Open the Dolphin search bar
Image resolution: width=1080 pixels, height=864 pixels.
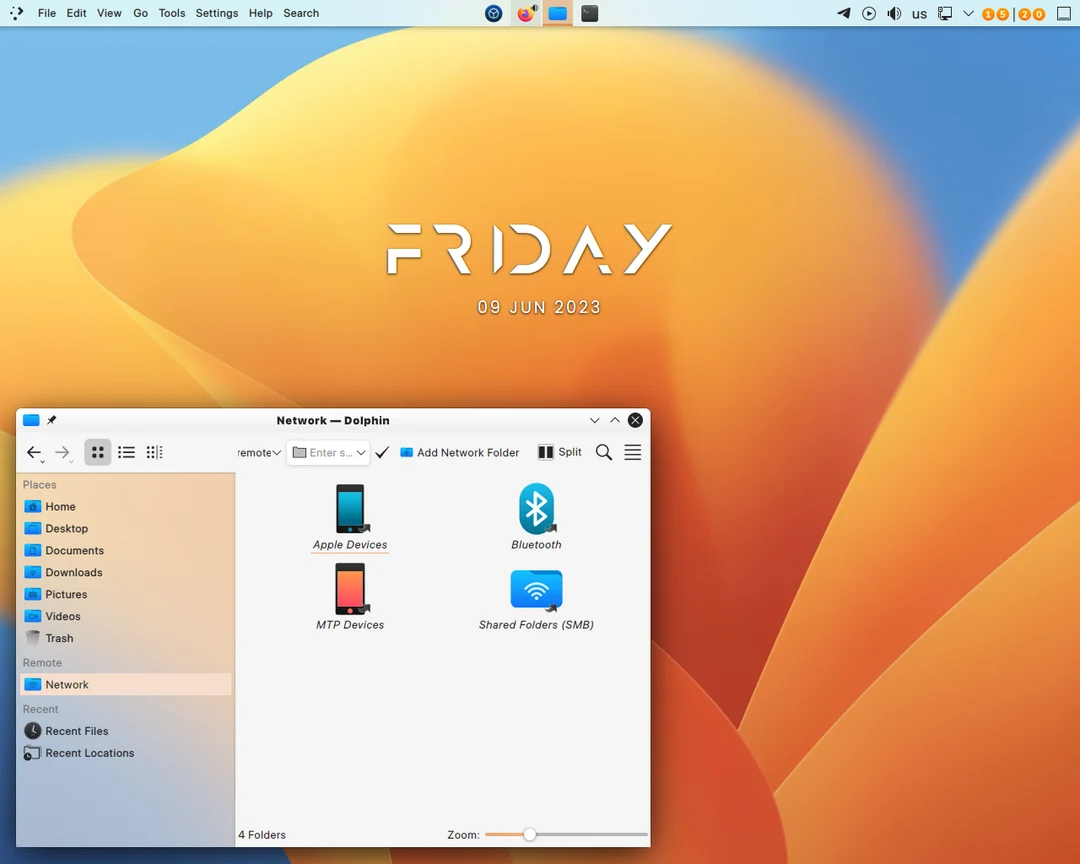click(x=603, y=452)
